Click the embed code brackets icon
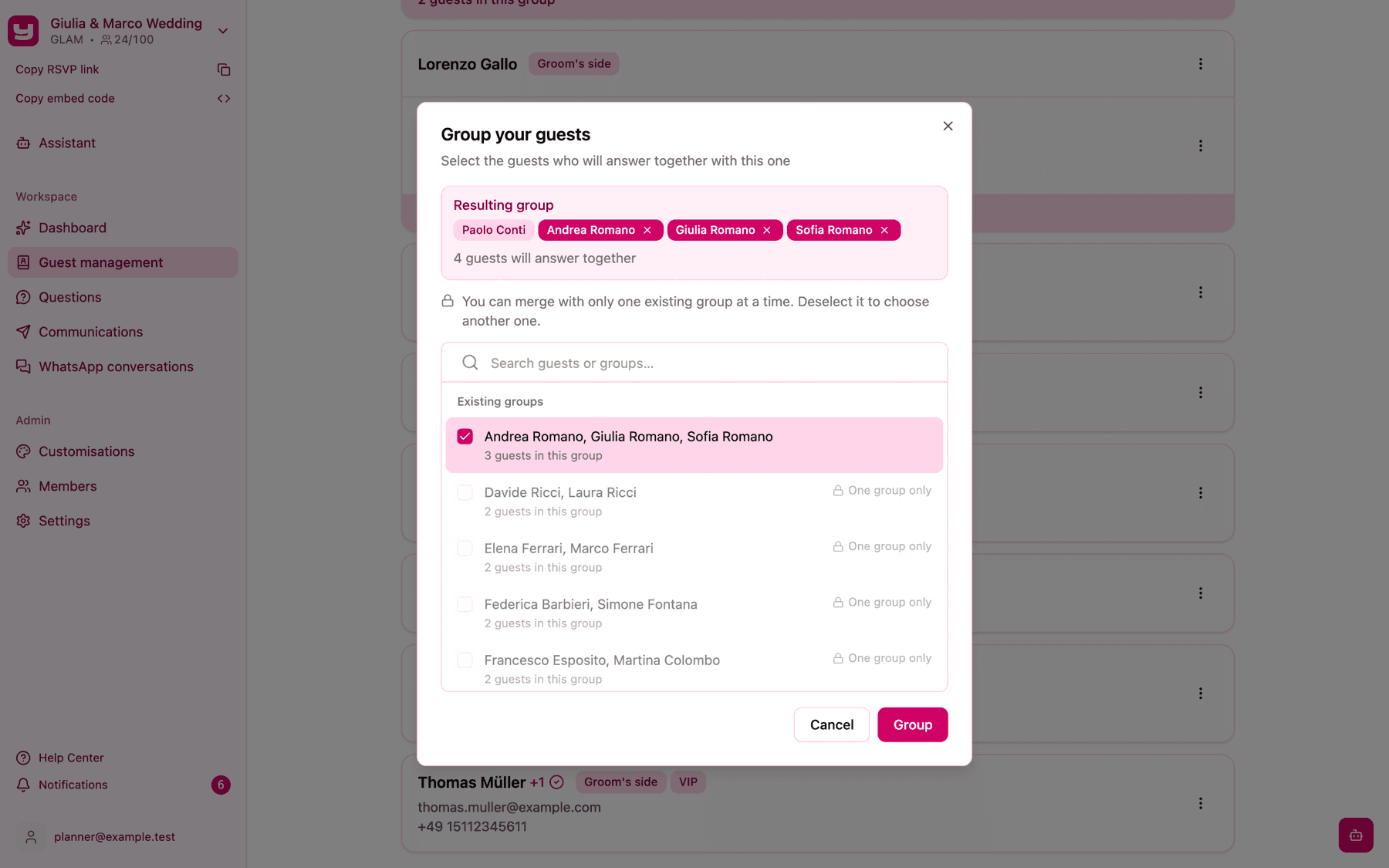The image size is (1389, 868). [224, 98]
